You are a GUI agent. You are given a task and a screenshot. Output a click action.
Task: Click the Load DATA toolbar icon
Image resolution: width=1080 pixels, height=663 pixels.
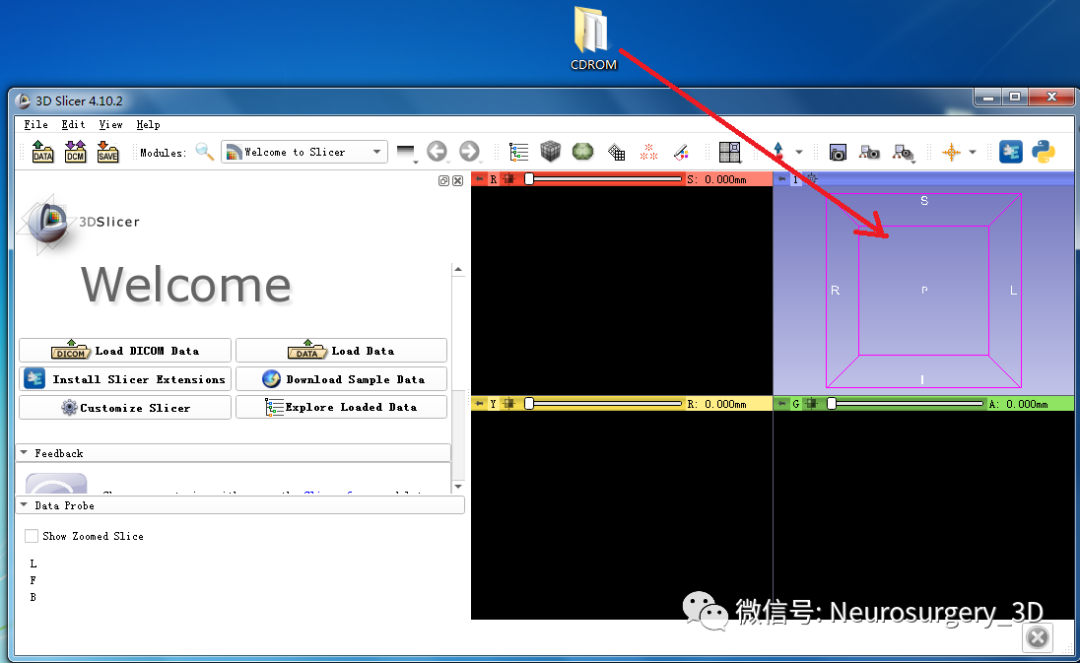[42, 151]
